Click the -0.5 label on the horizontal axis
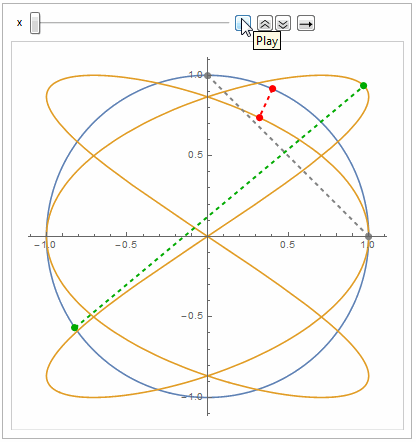The image size is (416, 442). pyautogui.click(x=126, y=245)
